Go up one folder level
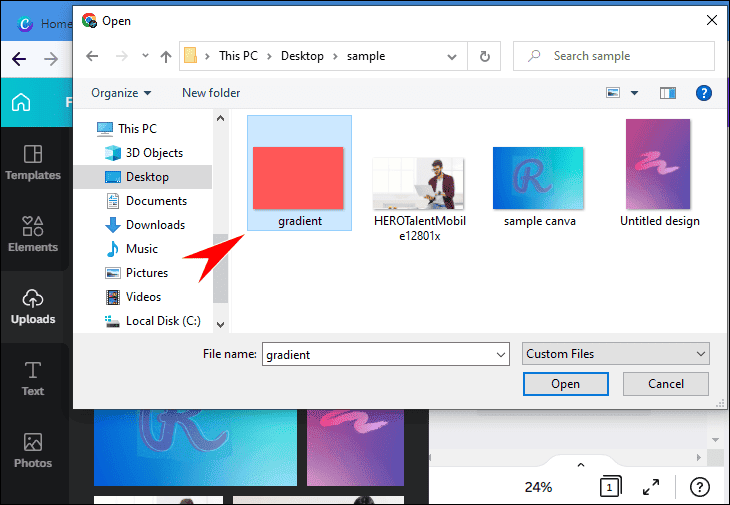Viewport: 730px width, 505px height. [166, 56]
